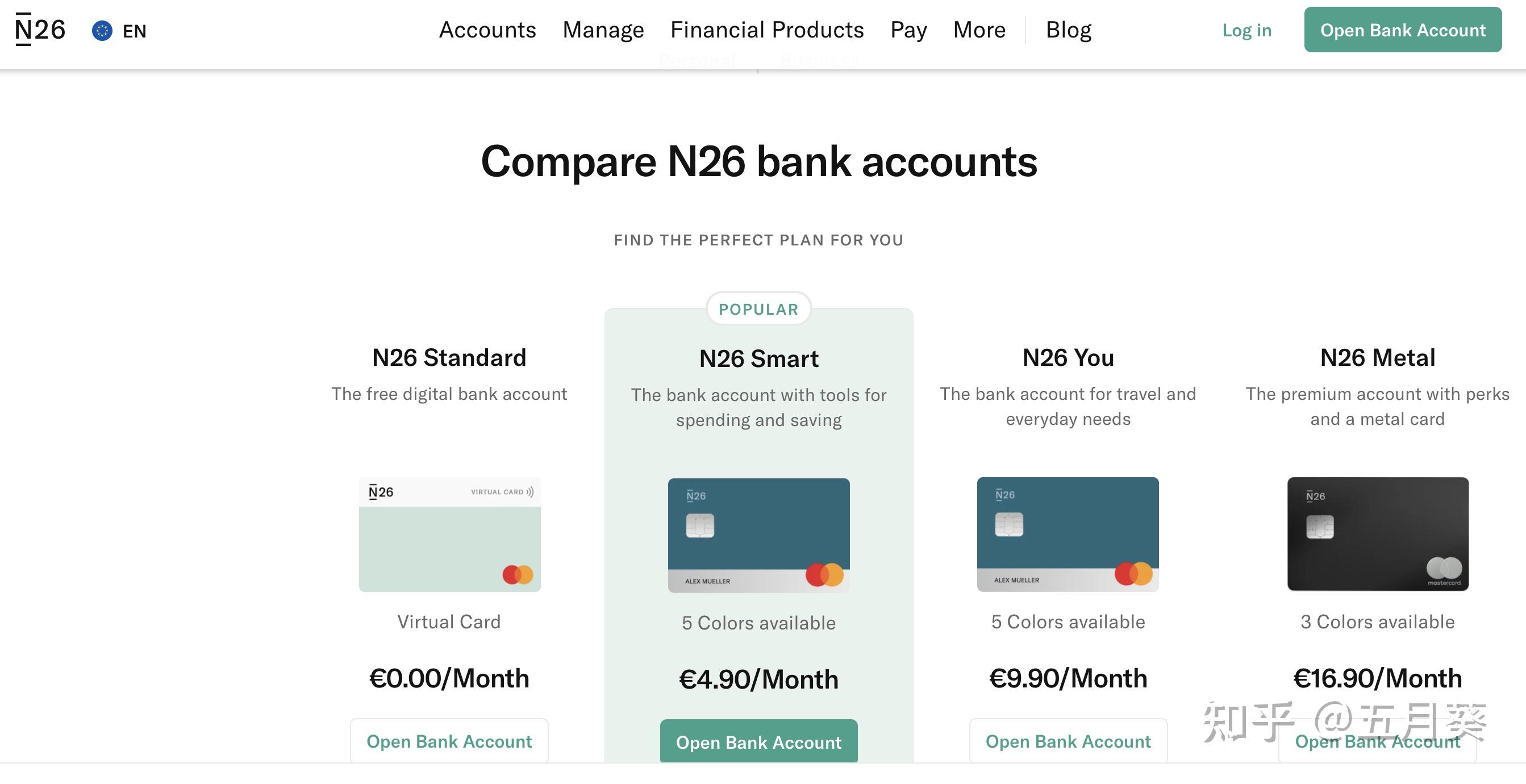The image size is (1526, 784).
Task: Open a bank account for N26 Standard
Action: click(449, 741)
